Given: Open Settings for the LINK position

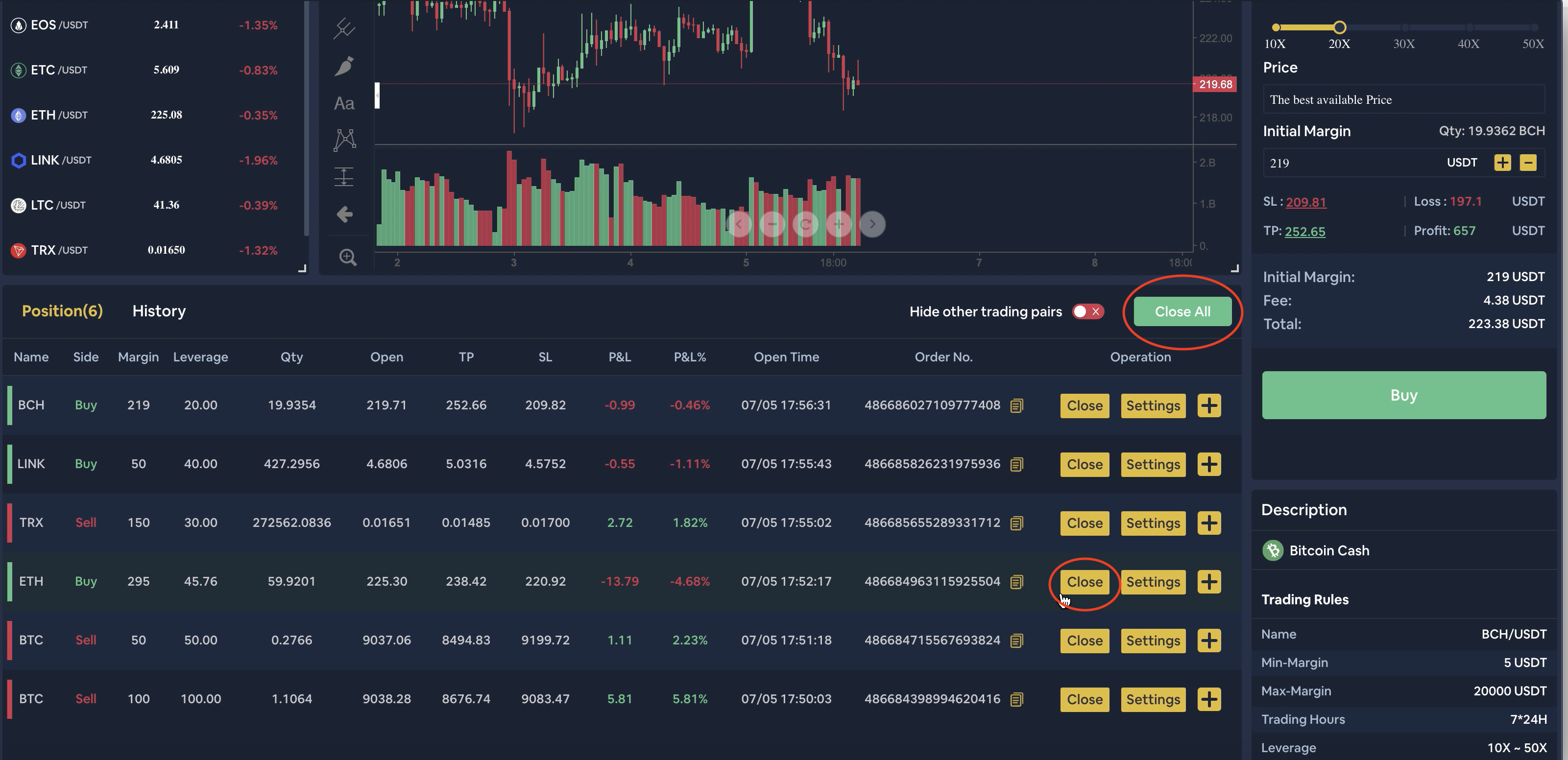Looking at the screenshot, I should tap(1152, 464).
